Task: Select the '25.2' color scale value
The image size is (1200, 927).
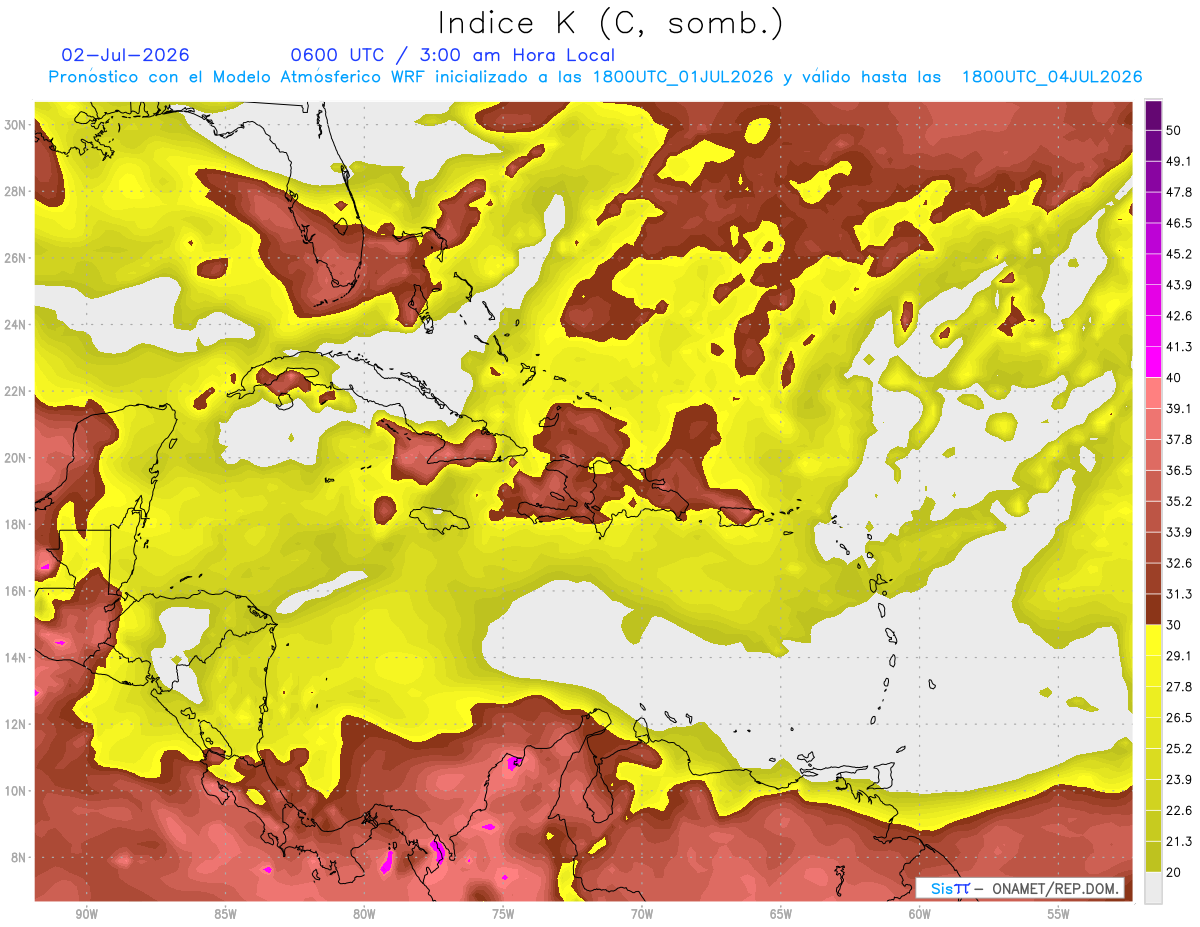Action: pos(1179,748)
